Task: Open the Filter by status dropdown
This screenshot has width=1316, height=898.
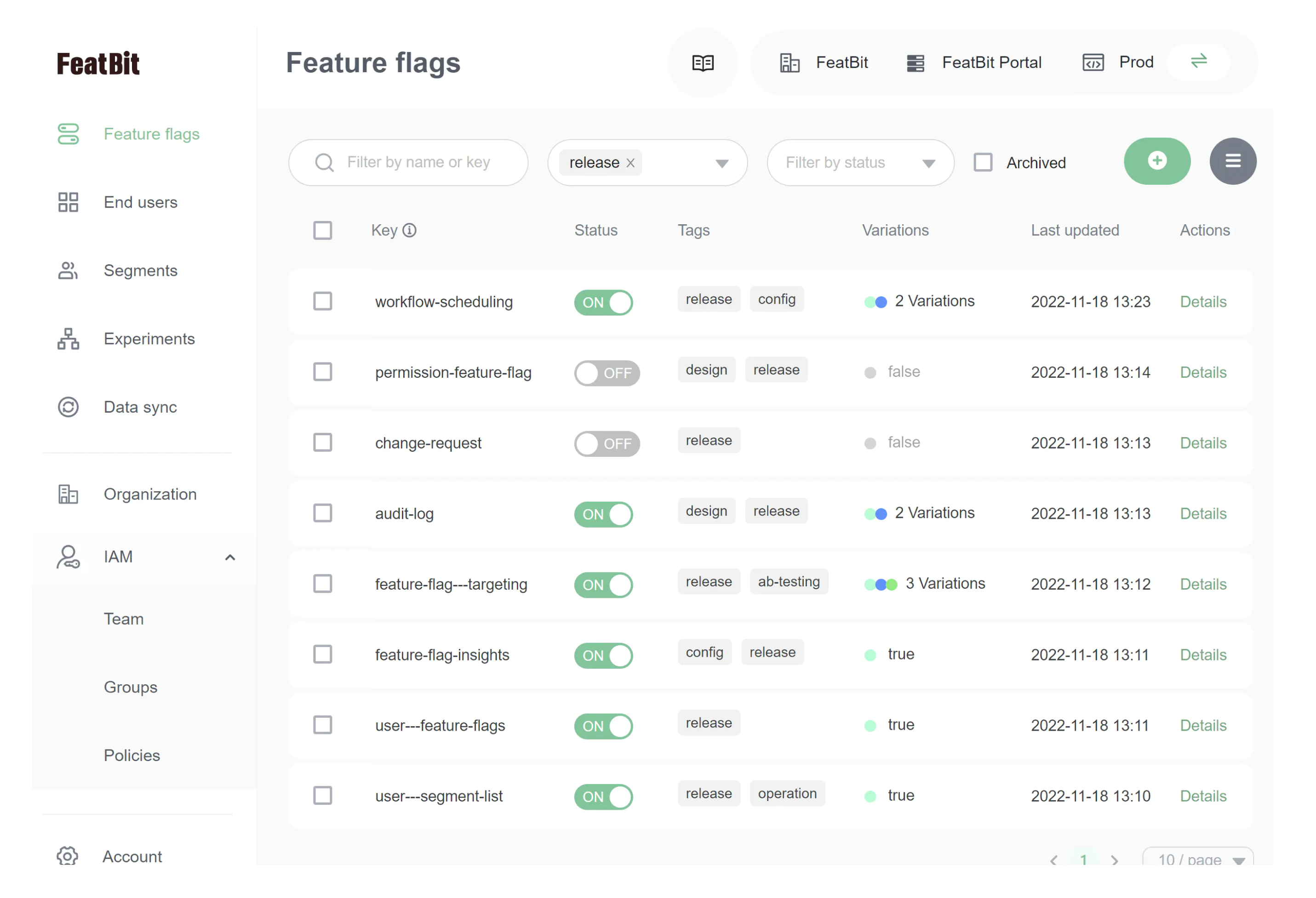Action: point(860,163)
